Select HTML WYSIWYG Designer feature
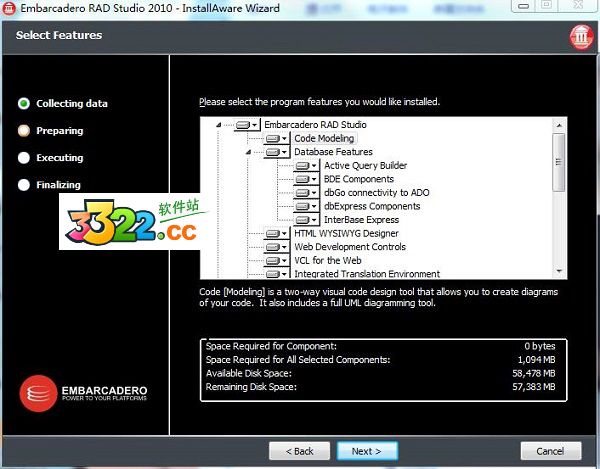 (x=346, y=233)
